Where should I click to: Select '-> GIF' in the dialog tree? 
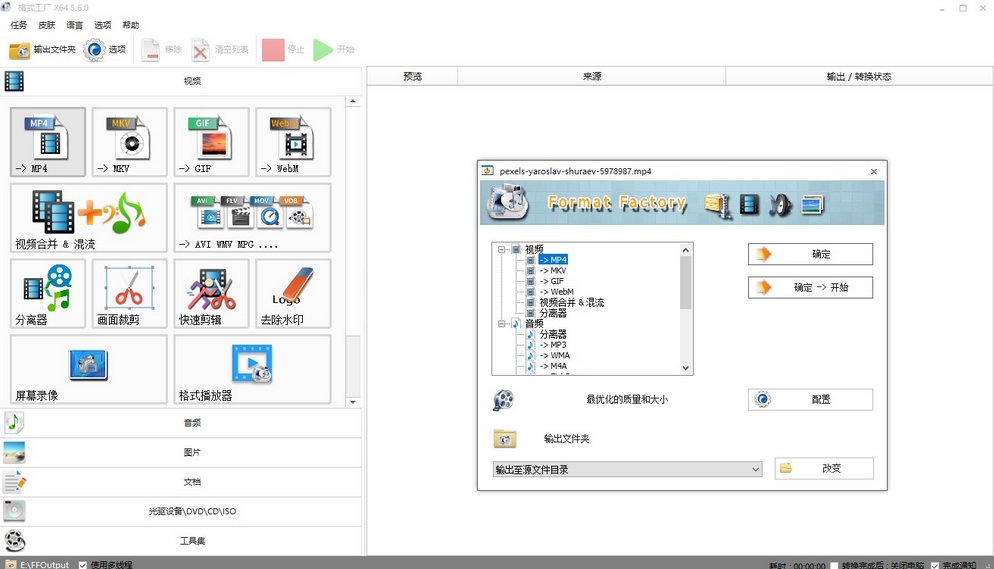click(552, 281)
